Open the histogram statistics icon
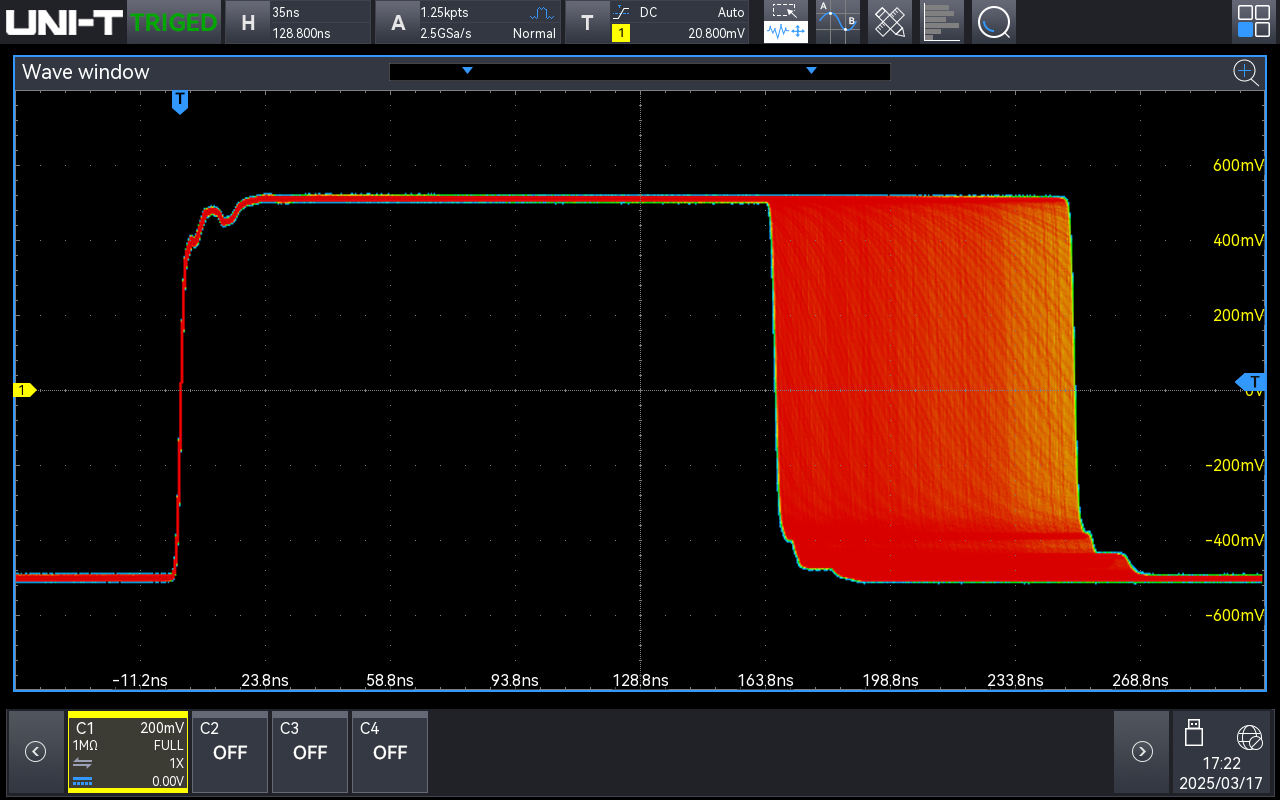This screenshot has width=1280, height=800. pos(941,22)
